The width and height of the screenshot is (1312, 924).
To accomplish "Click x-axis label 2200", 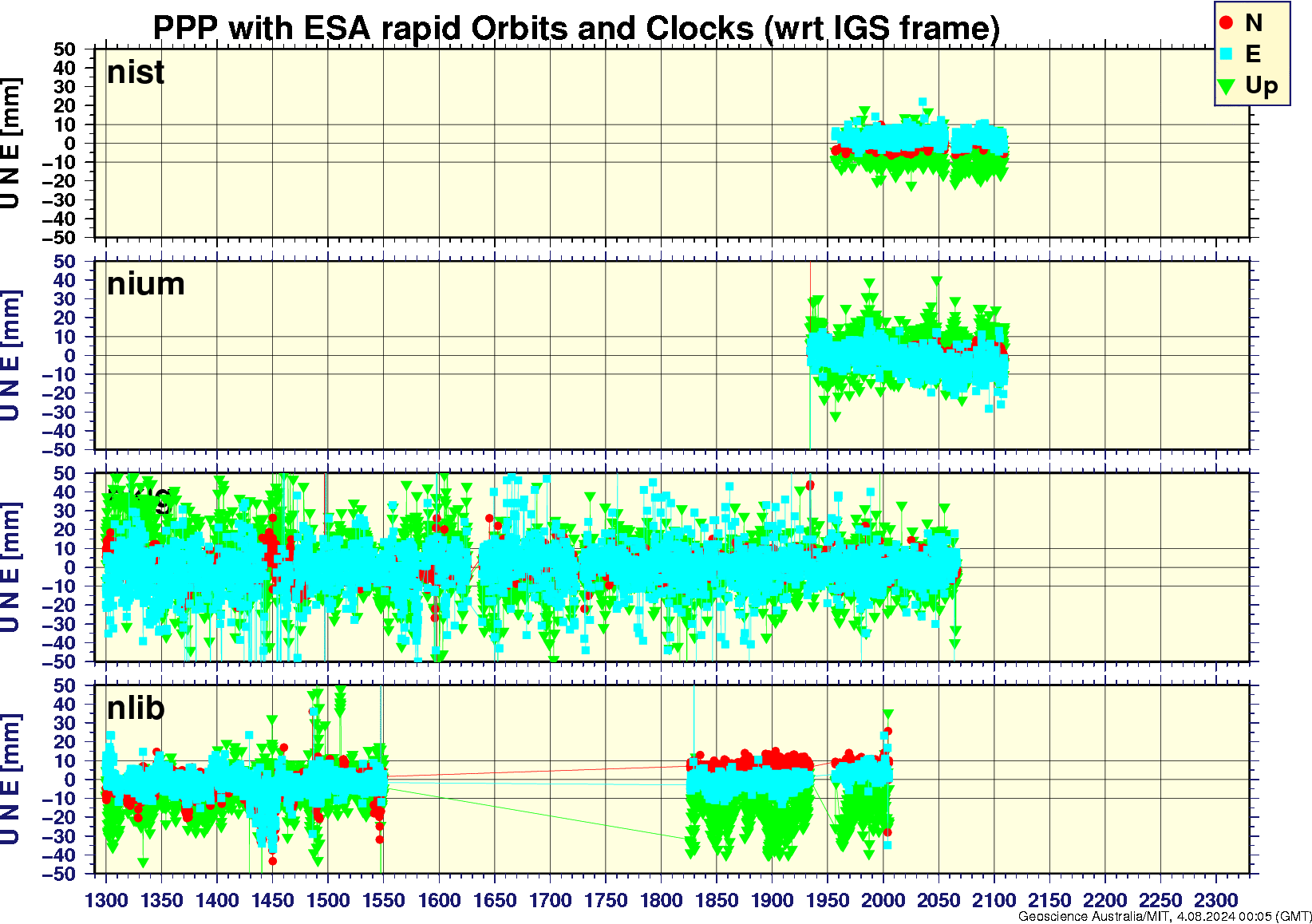I will (x=1105, y=900).
